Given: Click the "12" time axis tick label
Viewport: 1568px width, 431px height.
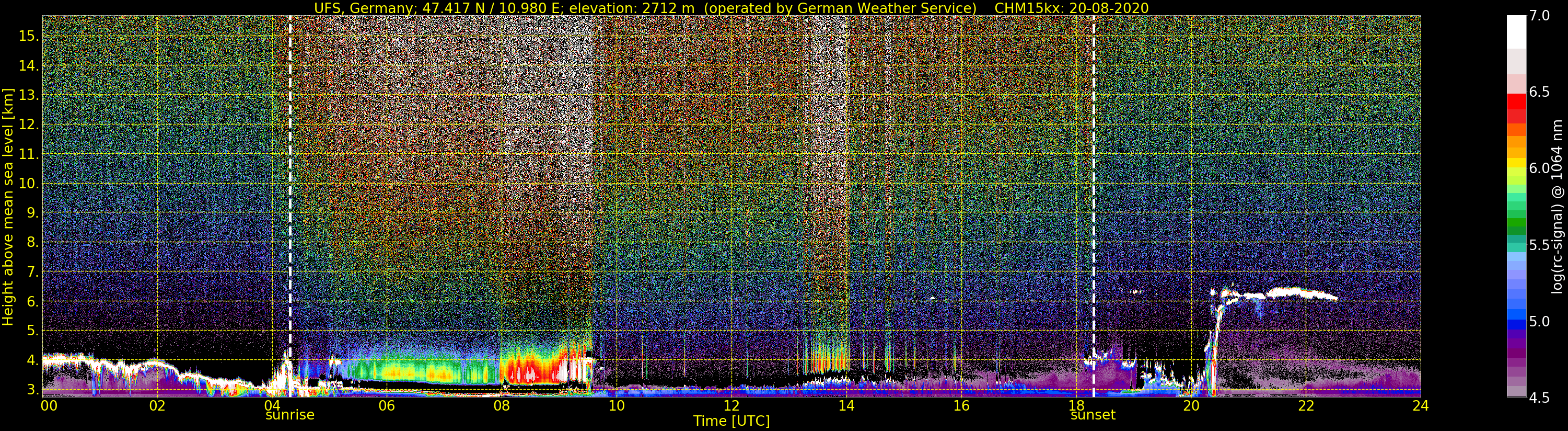Looking at the screenshot, I should 731,405.
